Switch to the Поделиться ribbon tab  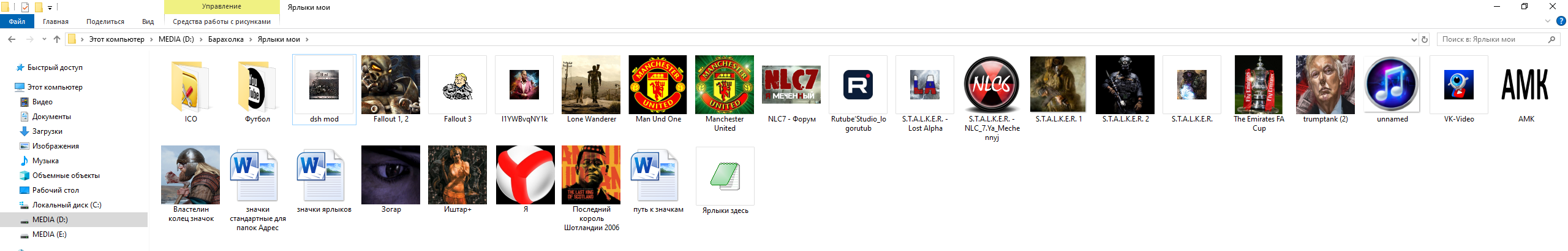105,21
